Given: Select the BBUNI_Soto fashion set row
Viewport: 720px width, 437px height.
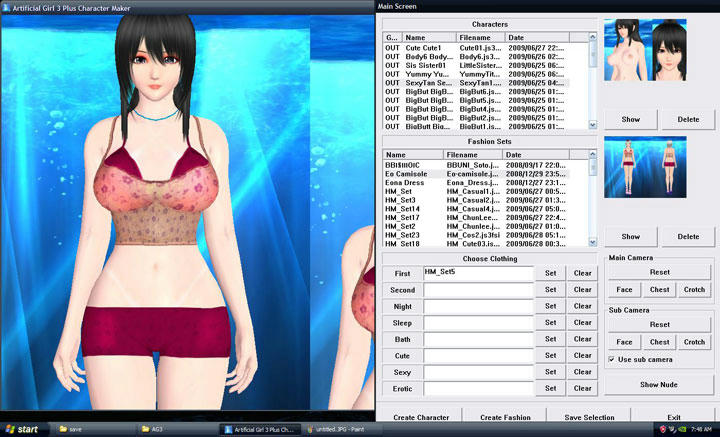Looking at the screenshot, I should point(476,165).
